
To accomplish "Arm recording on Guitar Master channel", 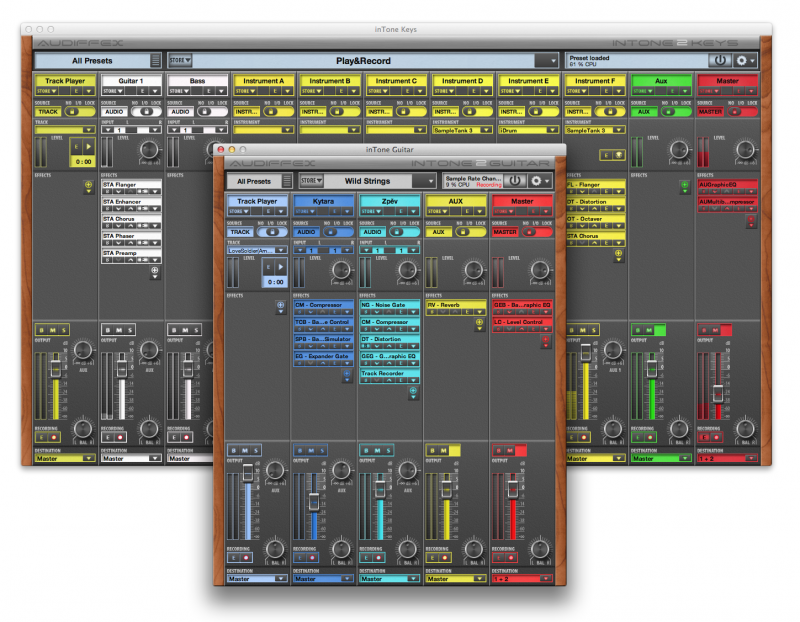I will tap(511, 558).
